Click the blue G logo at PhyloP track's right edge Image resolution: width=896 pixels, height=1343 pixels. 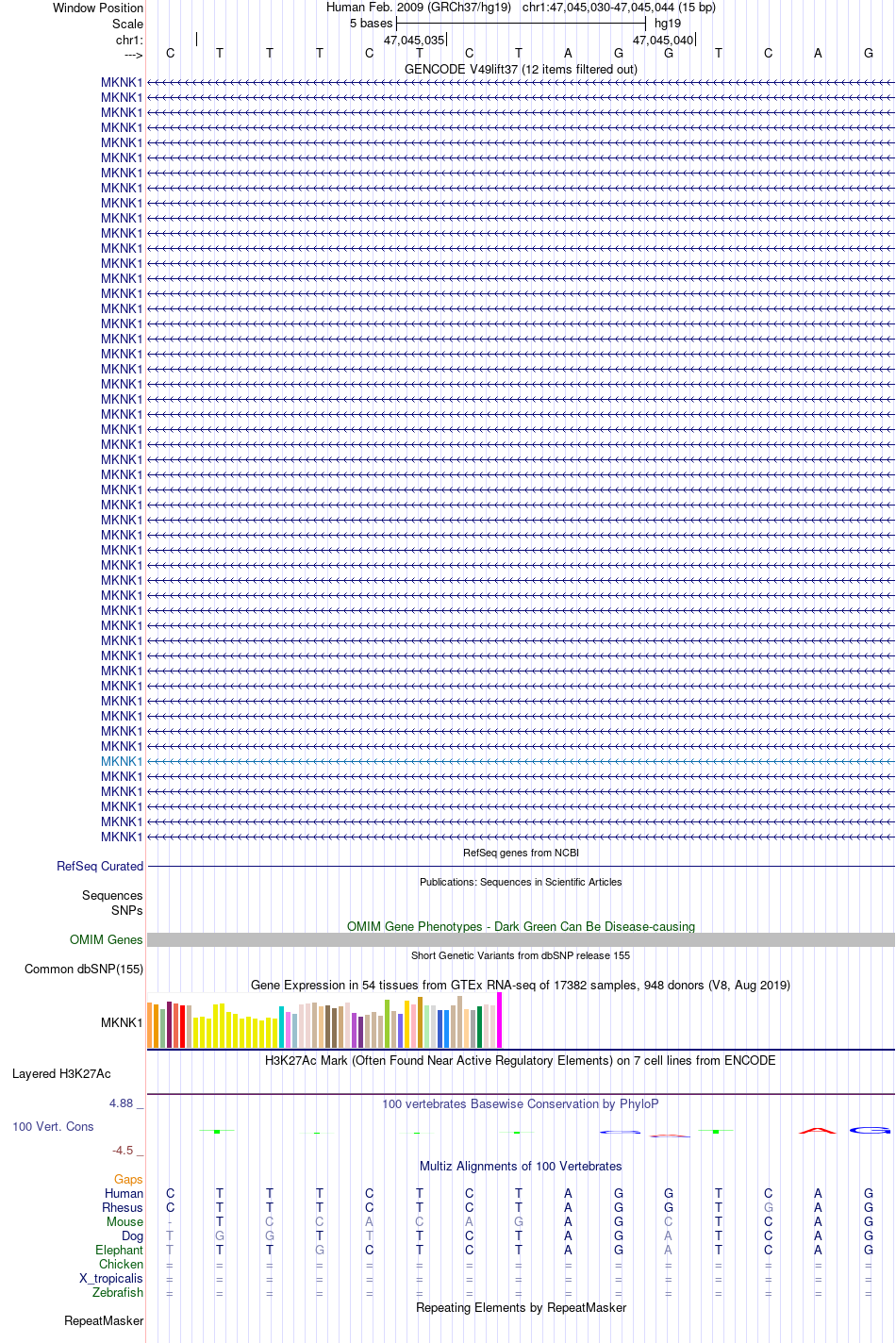[x=871, y=1130]
